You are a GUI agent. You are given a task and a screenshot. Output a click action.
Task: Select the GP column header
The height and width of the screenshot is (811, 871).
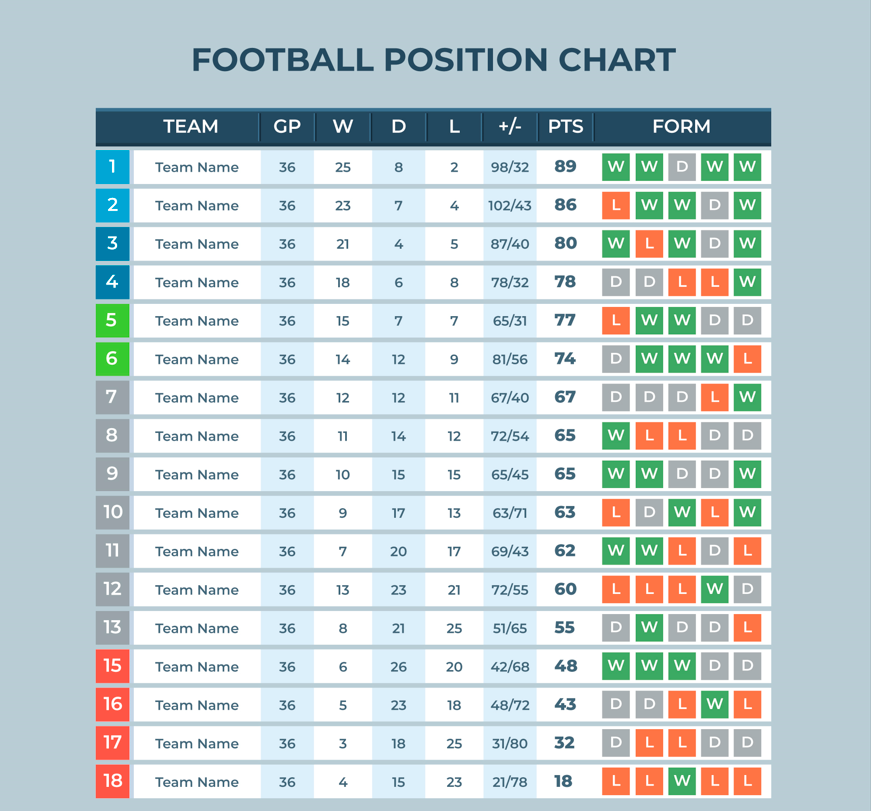287,127
